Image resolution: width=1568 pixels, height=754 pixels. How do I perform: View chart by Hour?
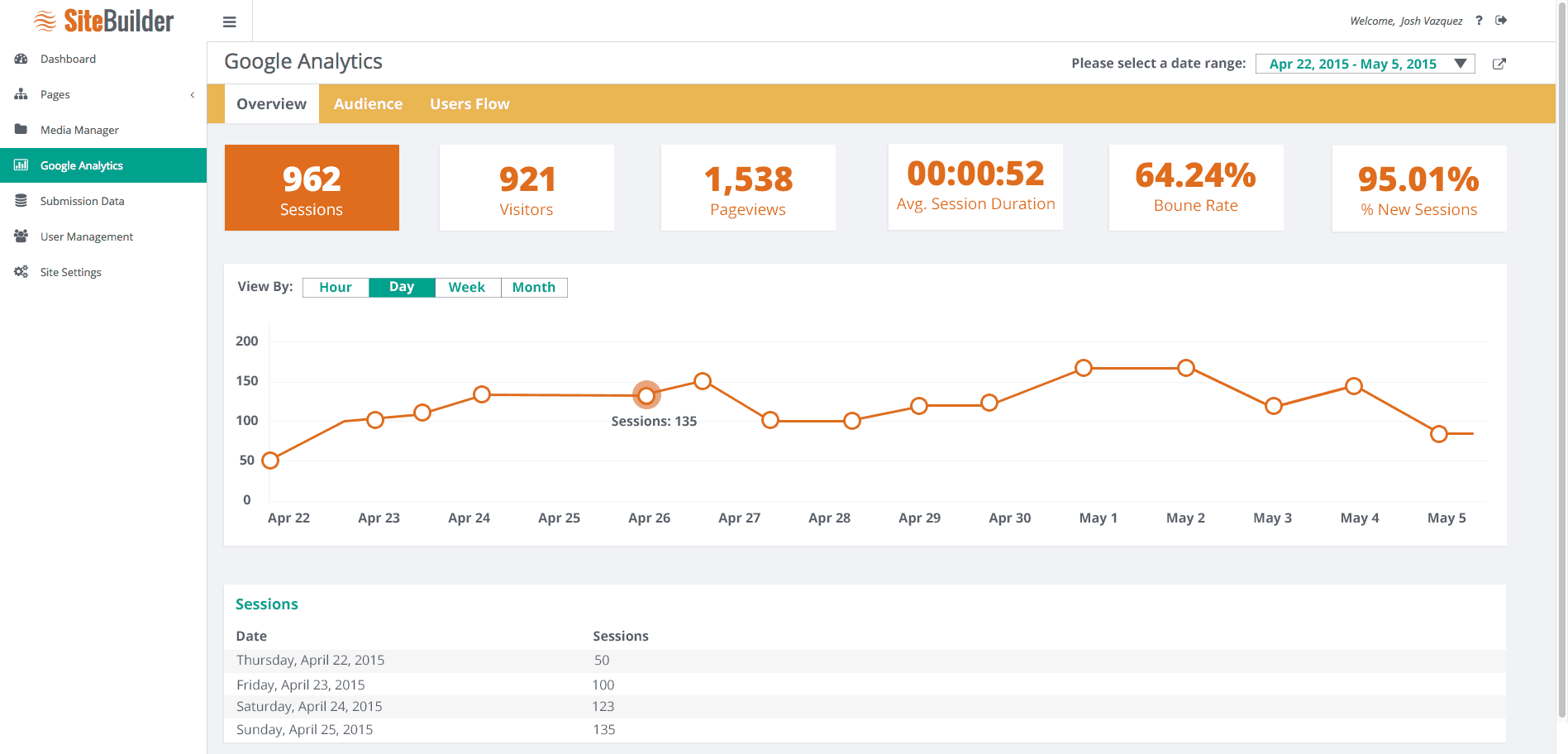(x=336, y=287)
